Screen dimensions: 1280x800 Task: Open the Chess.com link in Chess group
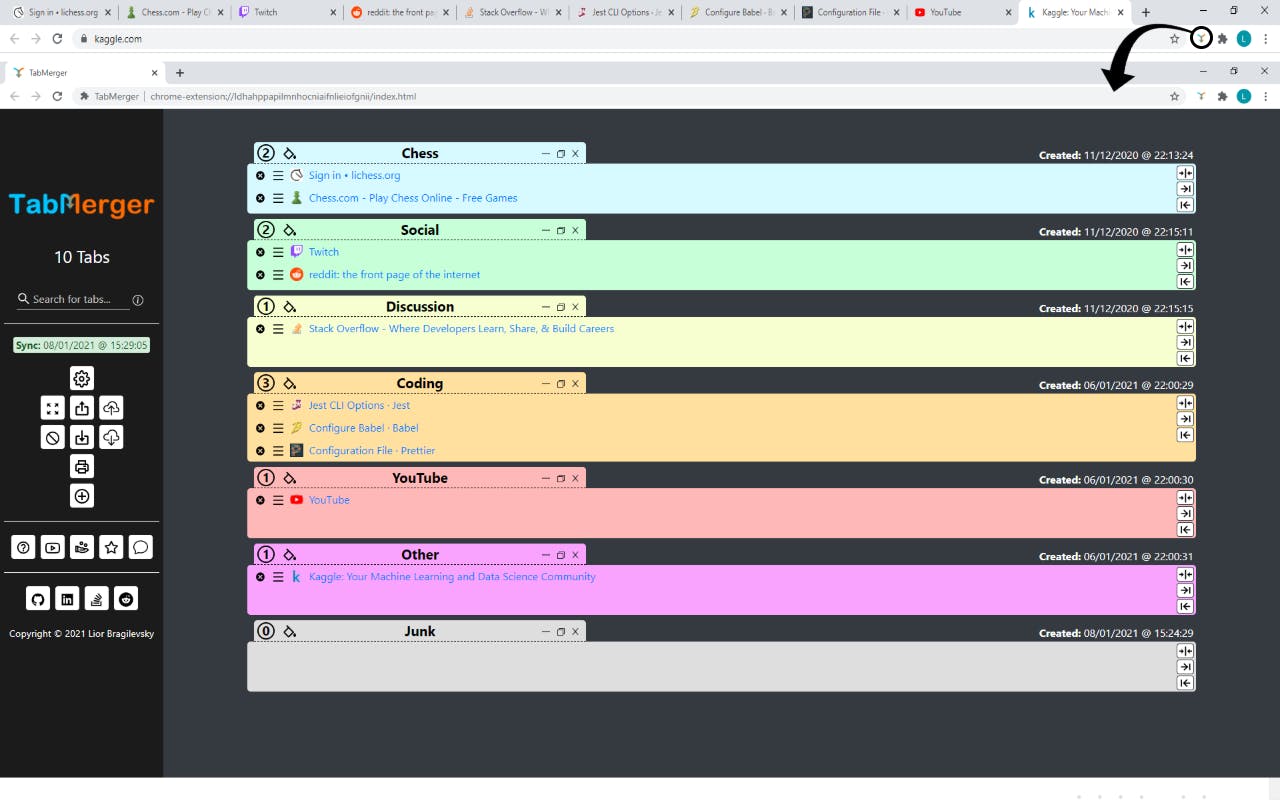[x=412, y=198]
